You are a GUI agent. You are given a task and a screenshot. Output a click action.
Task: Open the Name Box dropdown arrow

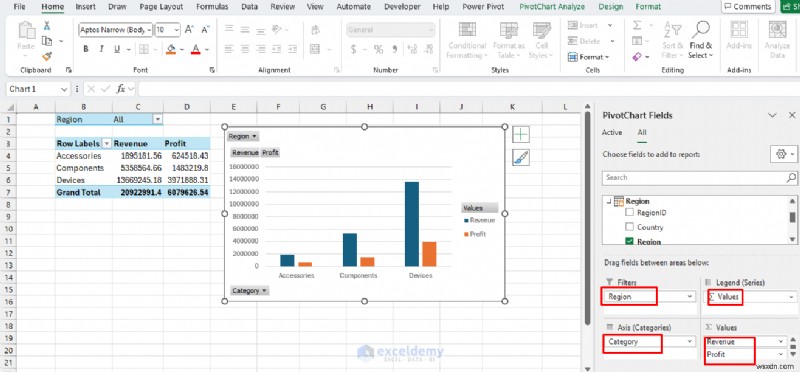(64, 89)
